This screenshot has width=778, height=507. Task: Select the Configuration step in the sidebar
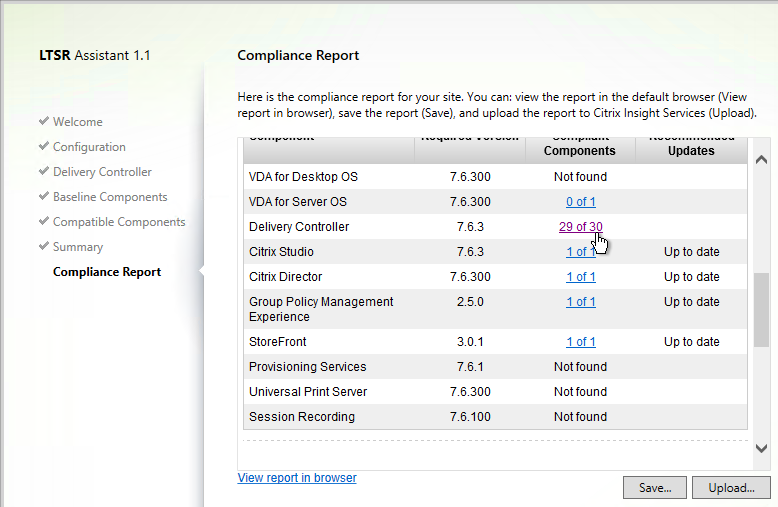(x=89, y=147)
